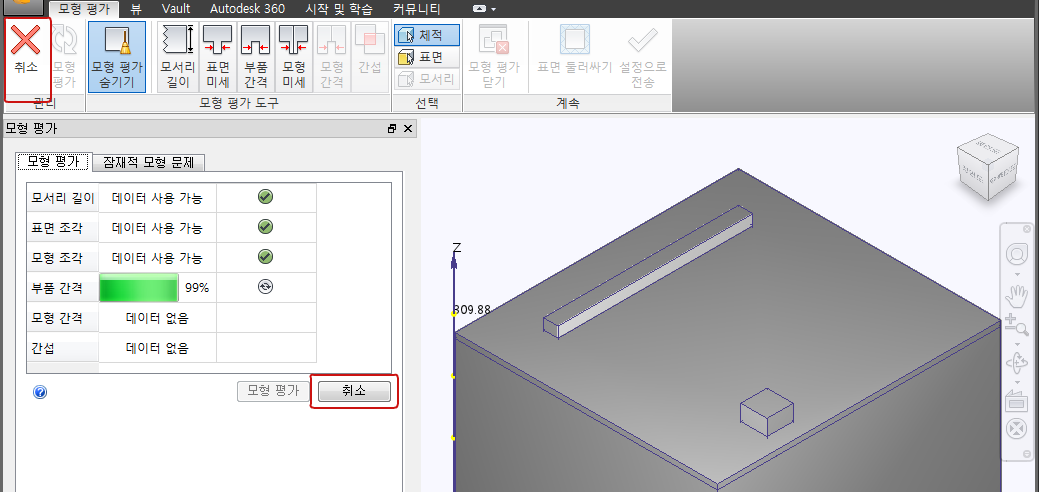
Task: Click the ViewCube in the viewport
Action: coord(987,168)
